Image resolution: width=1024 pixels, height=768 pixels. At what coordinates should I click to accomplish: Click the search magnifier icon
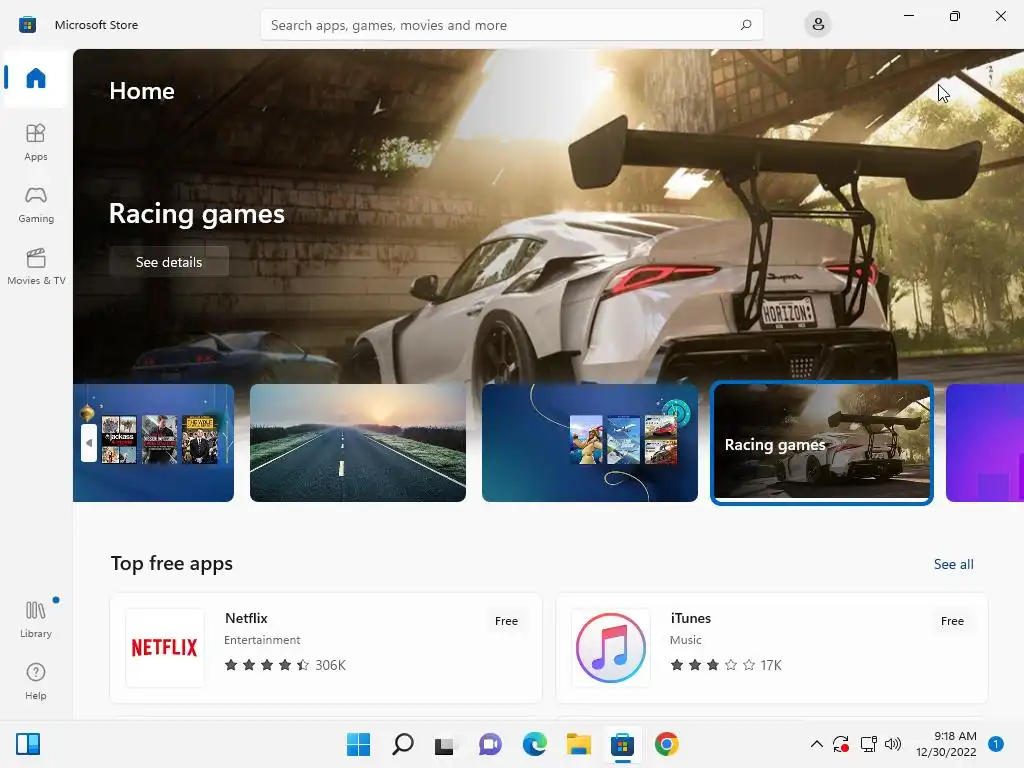click(746, 25)
